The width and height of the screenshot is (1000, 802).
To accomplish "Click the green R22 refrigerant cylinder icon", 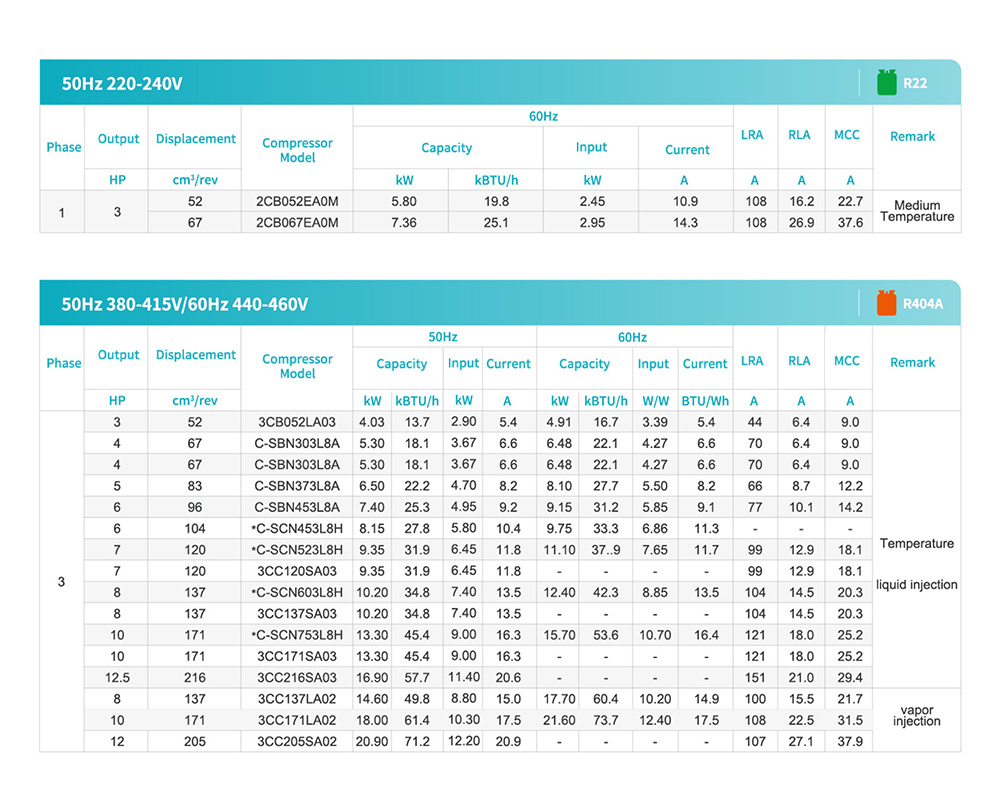I will [x=886, y=82].
